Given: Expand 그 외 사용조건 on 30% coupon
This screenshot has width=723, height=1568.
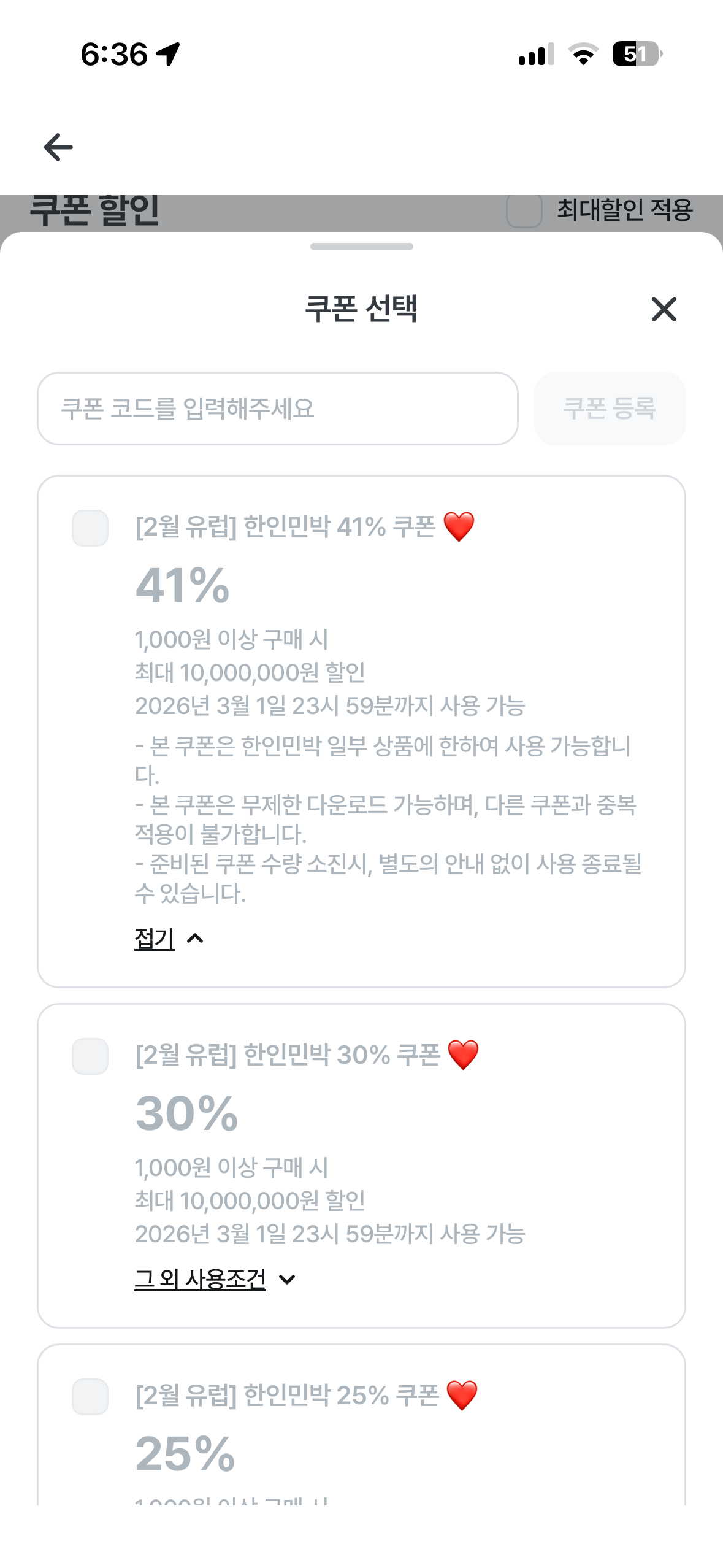Looking at the screenshot, I should click(201, 1279).
